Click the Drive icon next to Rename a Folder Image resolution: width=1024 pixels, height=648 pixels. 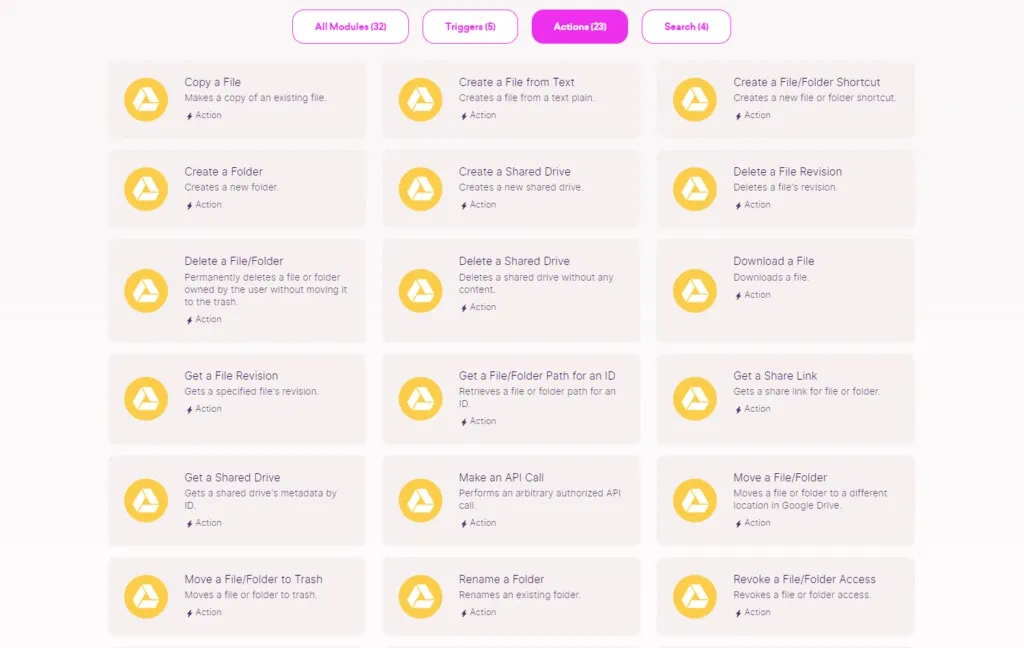[421, 596]
